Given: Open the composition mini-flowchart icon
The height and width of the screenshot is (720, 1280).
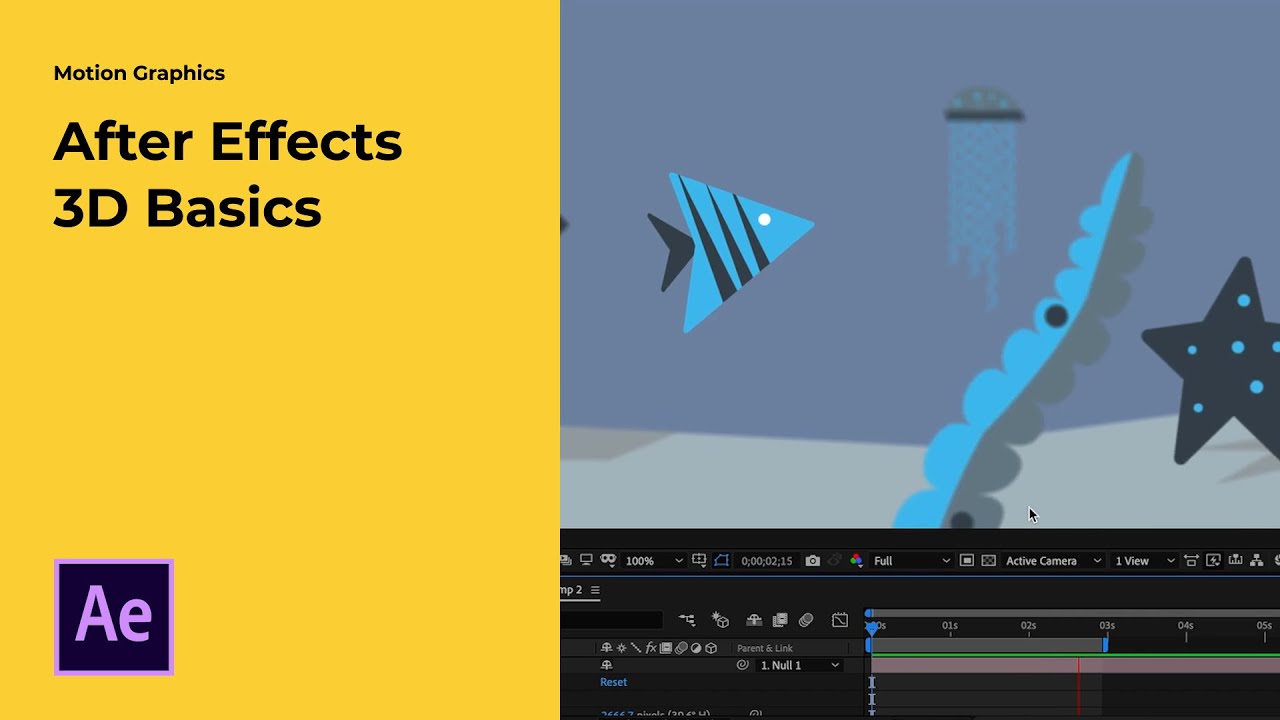Looking at the screenshot, I should click(x=687, y=620).
